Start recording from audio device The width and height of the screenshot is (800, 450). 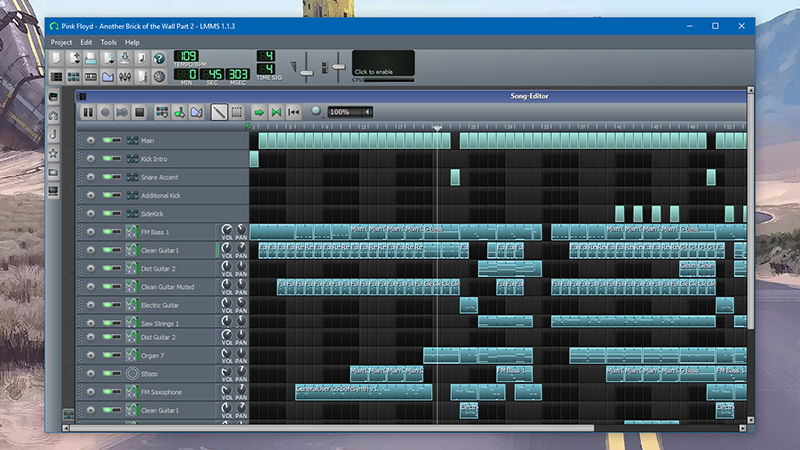tap(105, 112)
